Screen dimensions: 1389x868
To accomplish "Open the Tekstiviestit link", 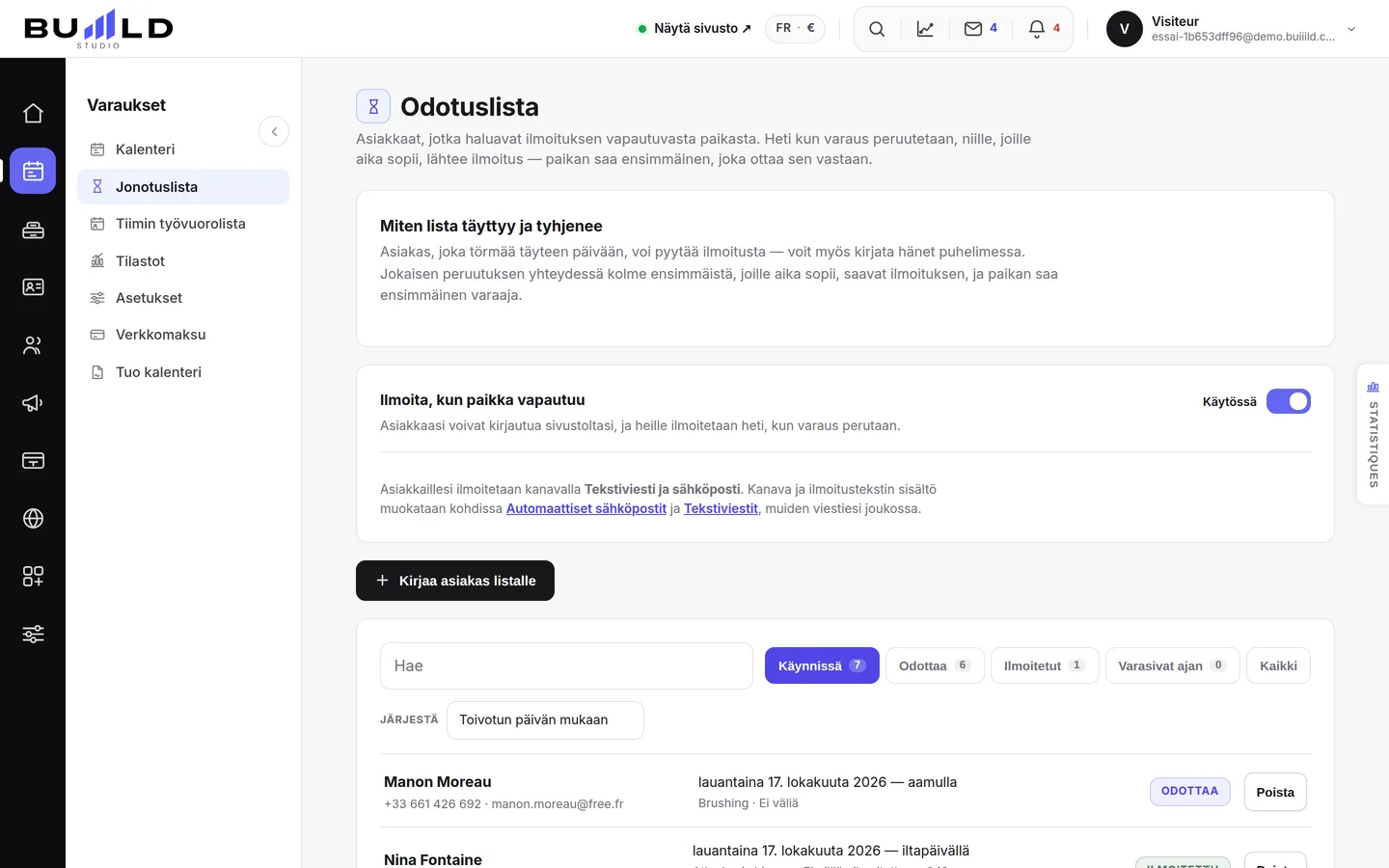I will [x=721, y=508].
